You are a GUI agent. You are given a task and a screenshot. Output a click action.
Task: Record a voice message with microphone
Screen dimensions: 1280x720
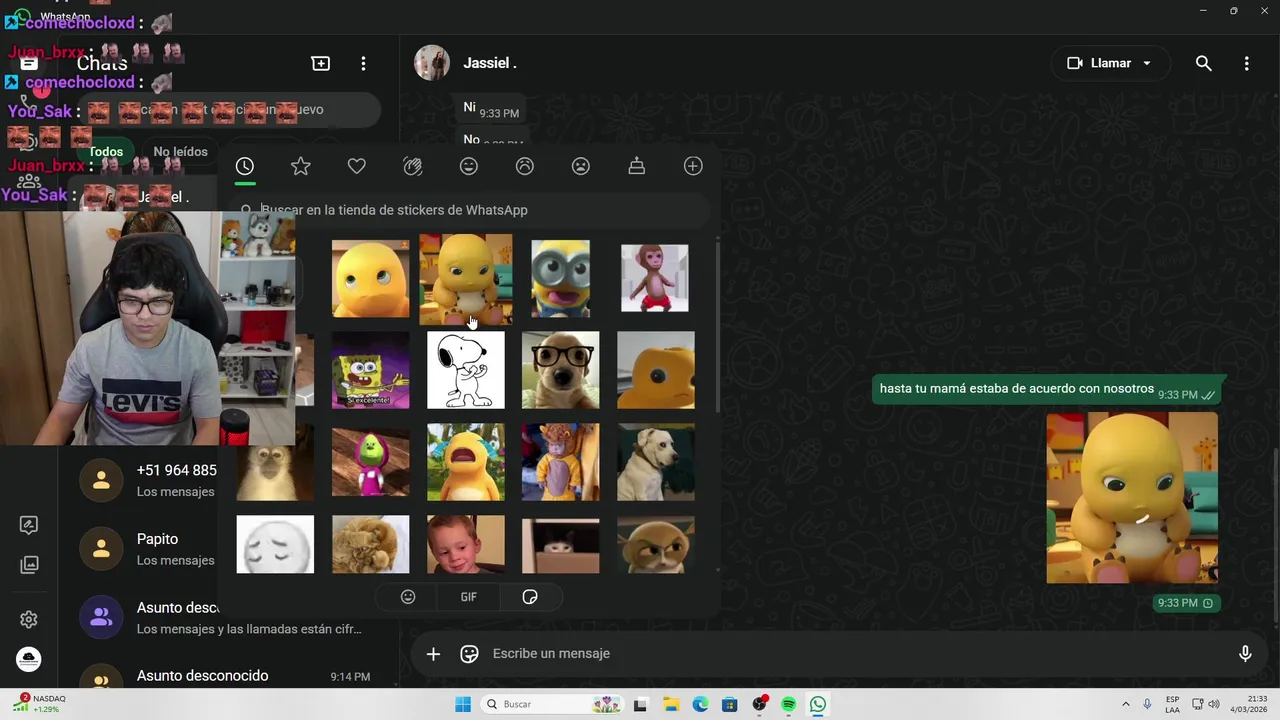click(1245, 654)
